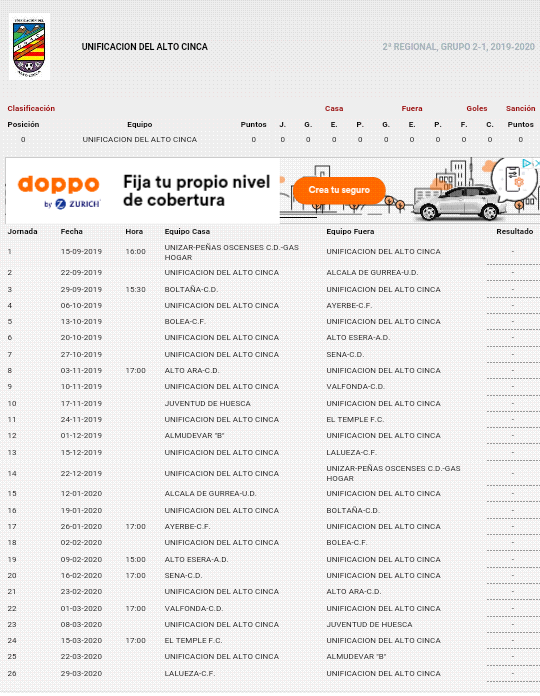Open VALFONDA-C.D. away team in jornada 9
This screenshot has width=540, height=696.
pos(355,387)
